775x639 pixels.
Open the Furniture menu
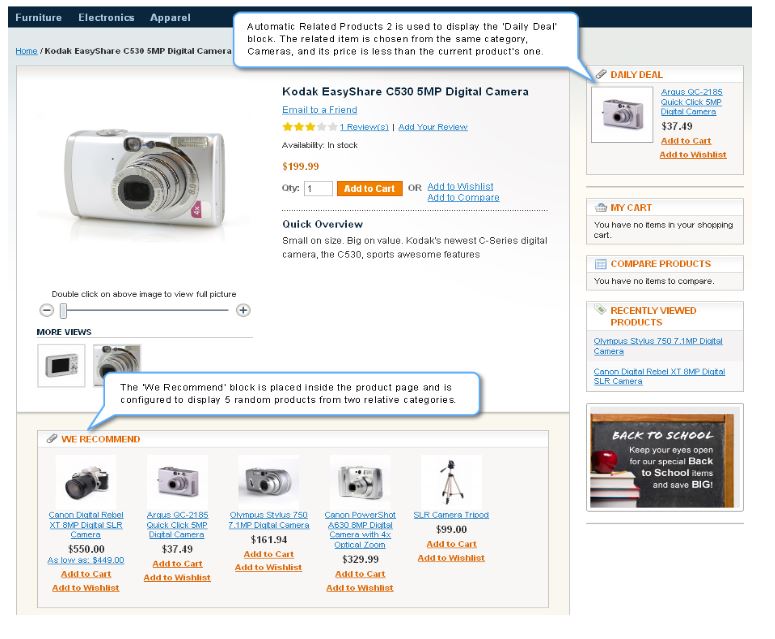pyautogui.click(x=39, y=17)
